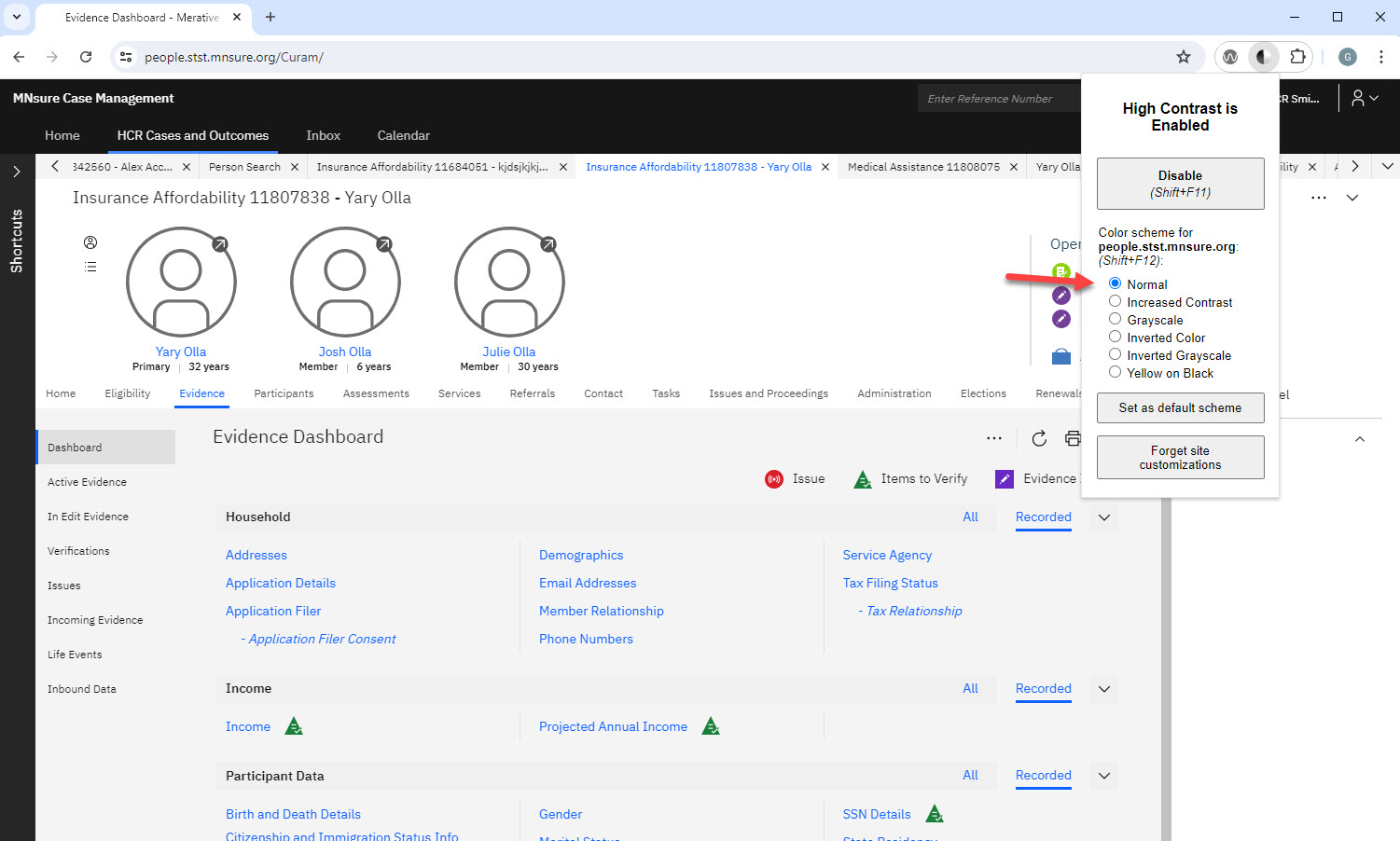
Task: Click the person view icon beside photos
Action: tap(90, 242)
